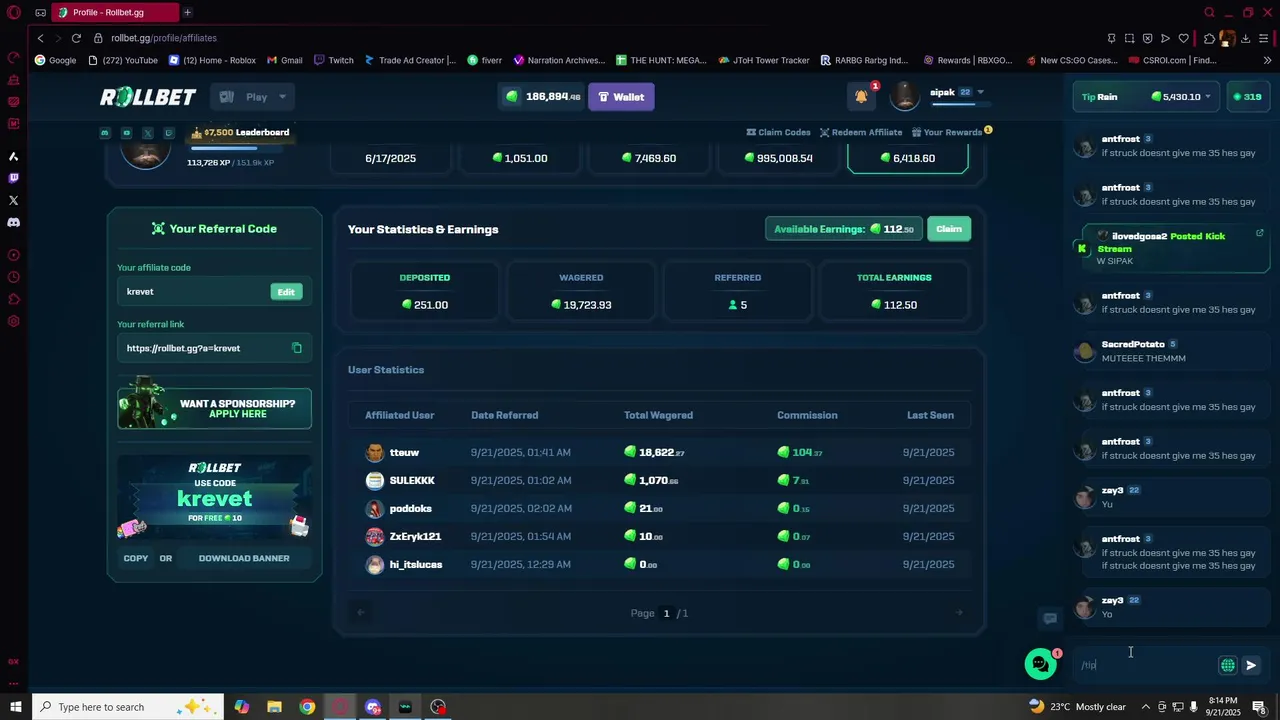Viewport: 1280px width, 720px height.
Task: Open a new browser tab
Action: click(187, 12)
